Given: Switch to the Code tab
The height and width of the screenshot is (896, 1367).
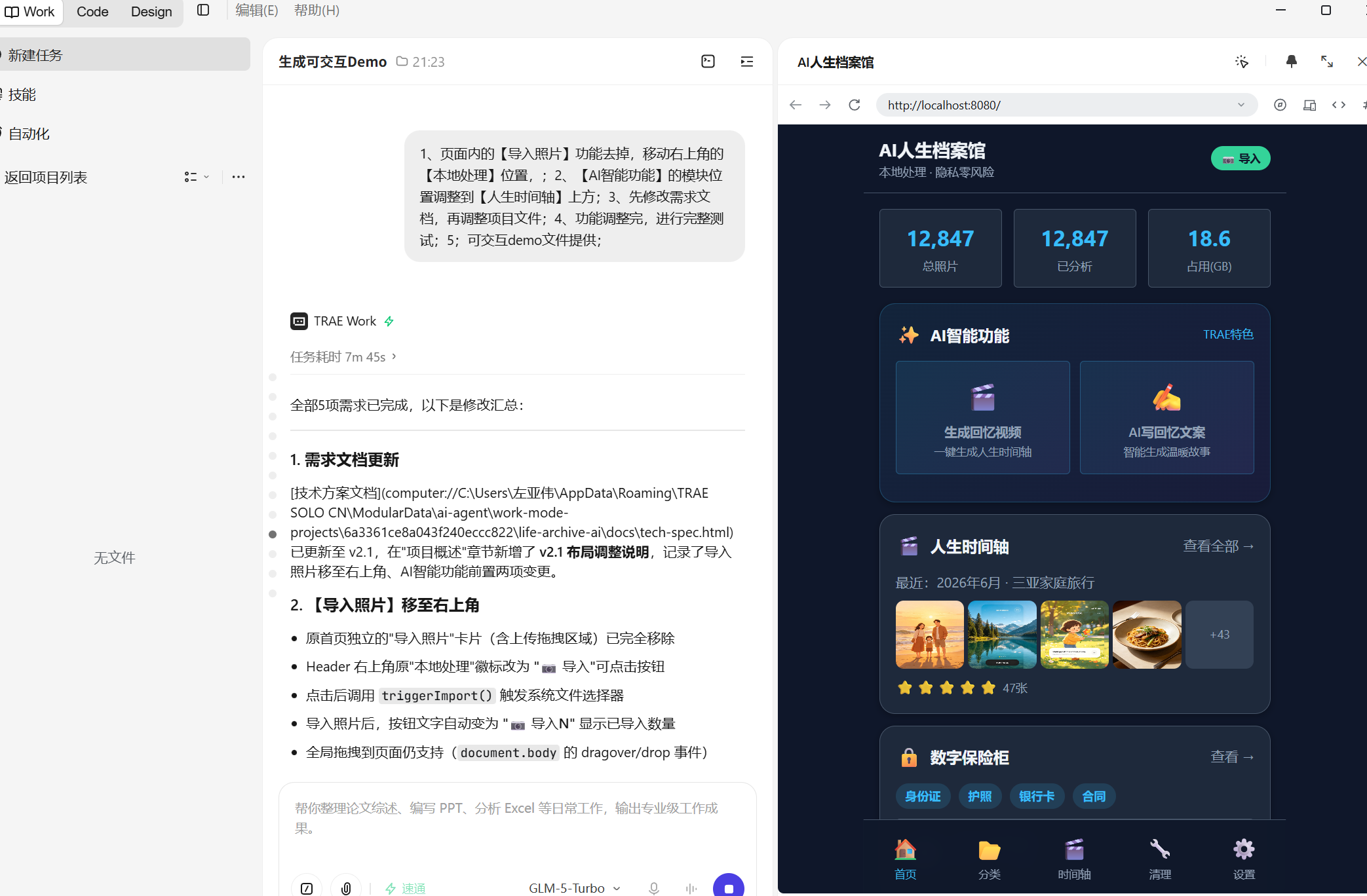Looking at the screenshot, I should tap(92, 12).
